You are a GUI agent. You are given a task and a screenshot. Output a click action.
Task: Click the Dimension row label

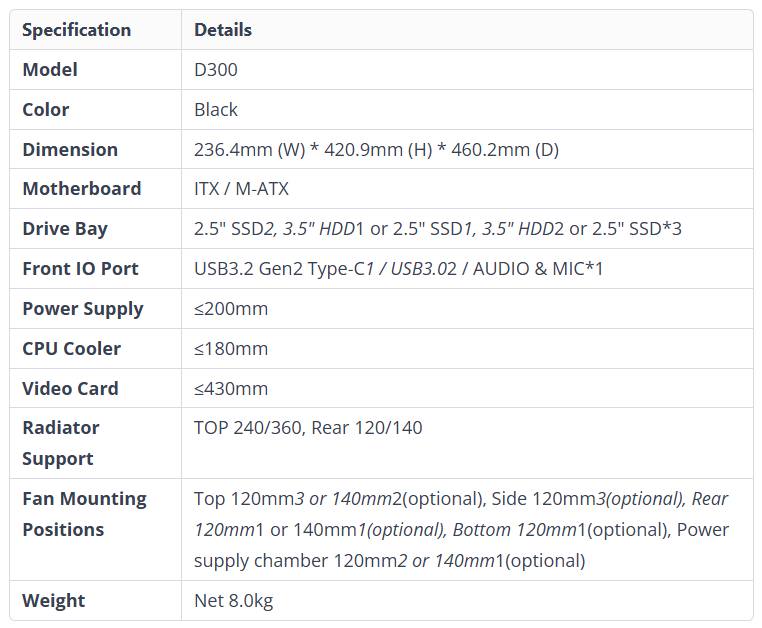click(70, 150)
